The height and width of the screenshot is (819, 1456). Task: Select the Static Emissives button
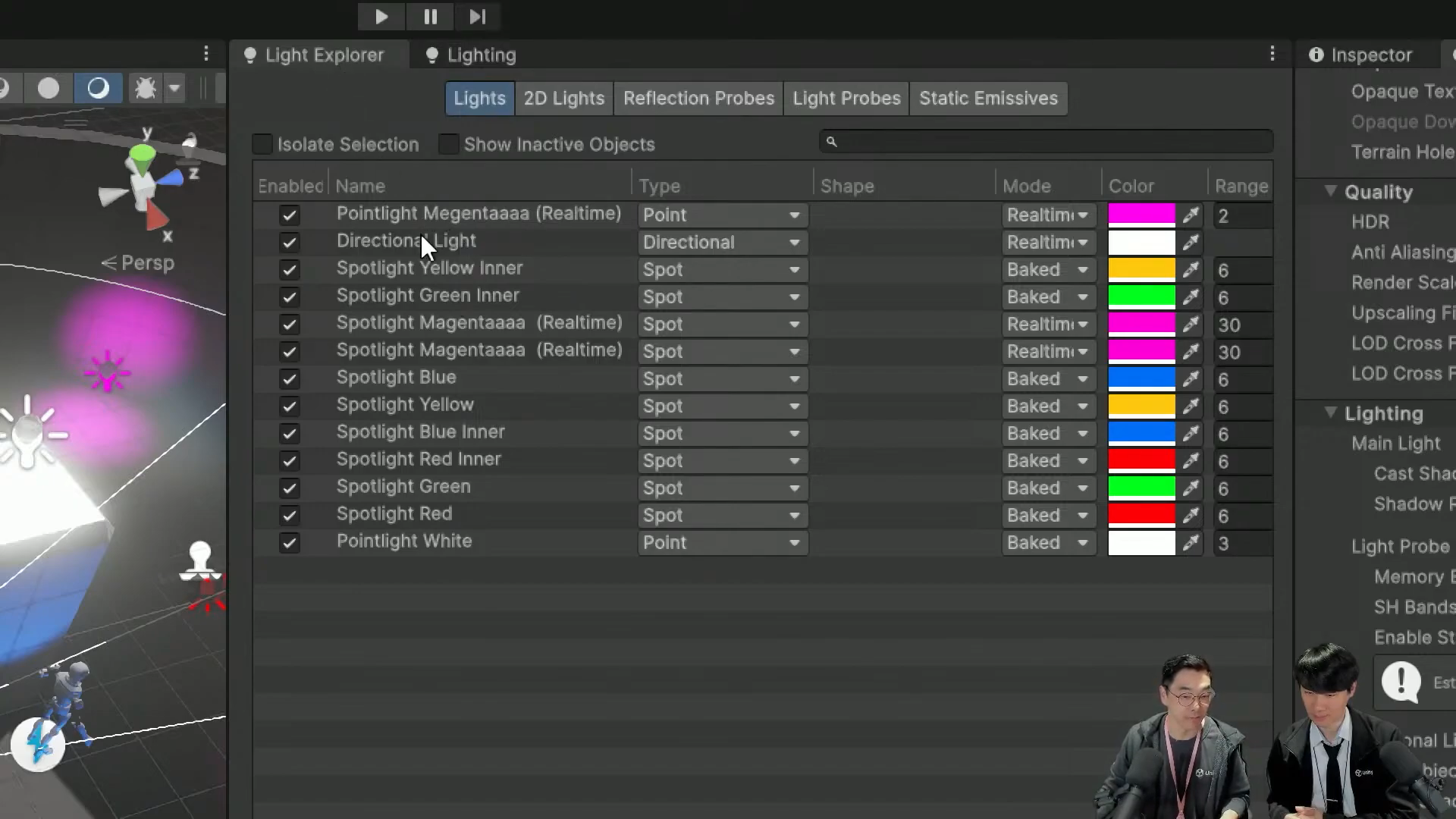[988, 99]
